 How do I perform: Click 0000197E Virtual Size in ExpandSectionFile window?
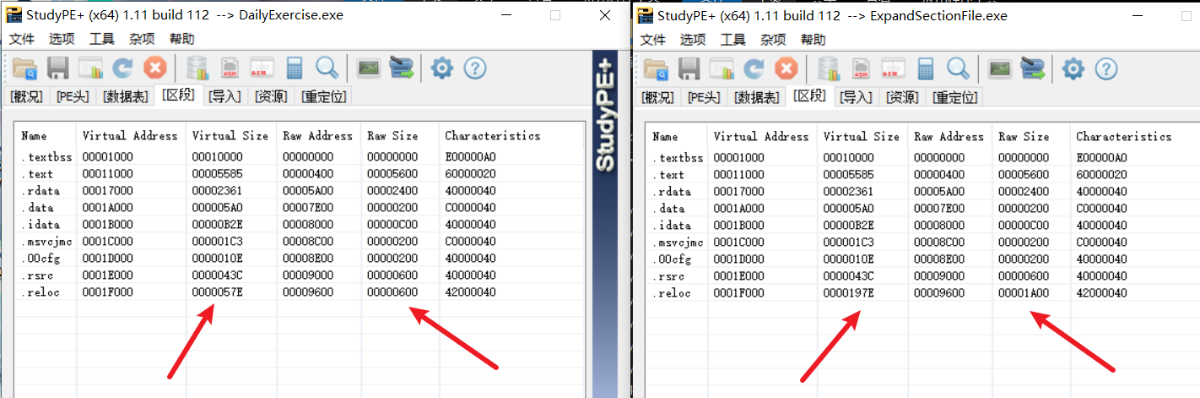click(x=849, y=293)
